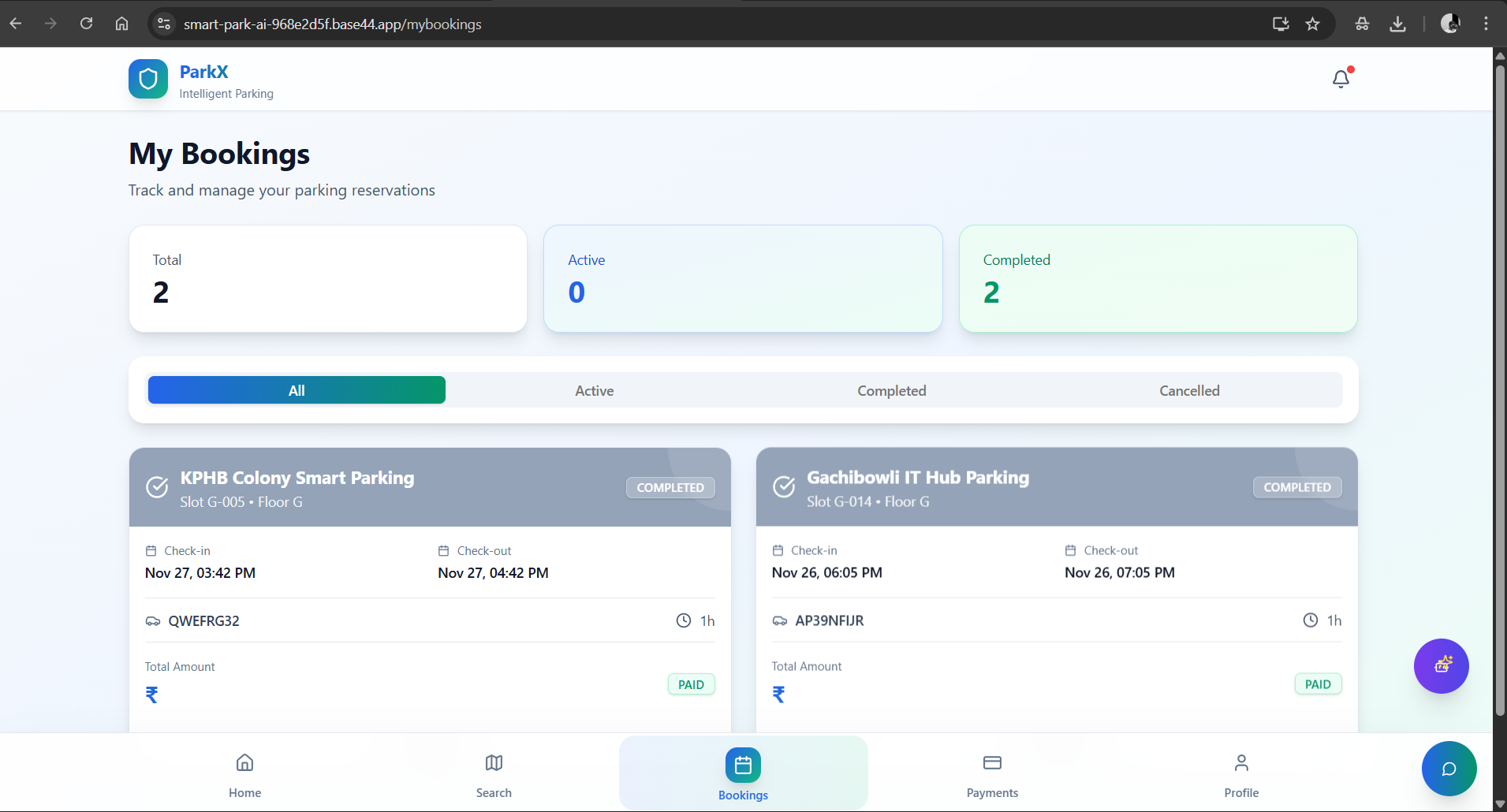Click COMPLETED badge on KPHB Colony card
This screenshot has height=812, width=1507.
tap(670, 487)
